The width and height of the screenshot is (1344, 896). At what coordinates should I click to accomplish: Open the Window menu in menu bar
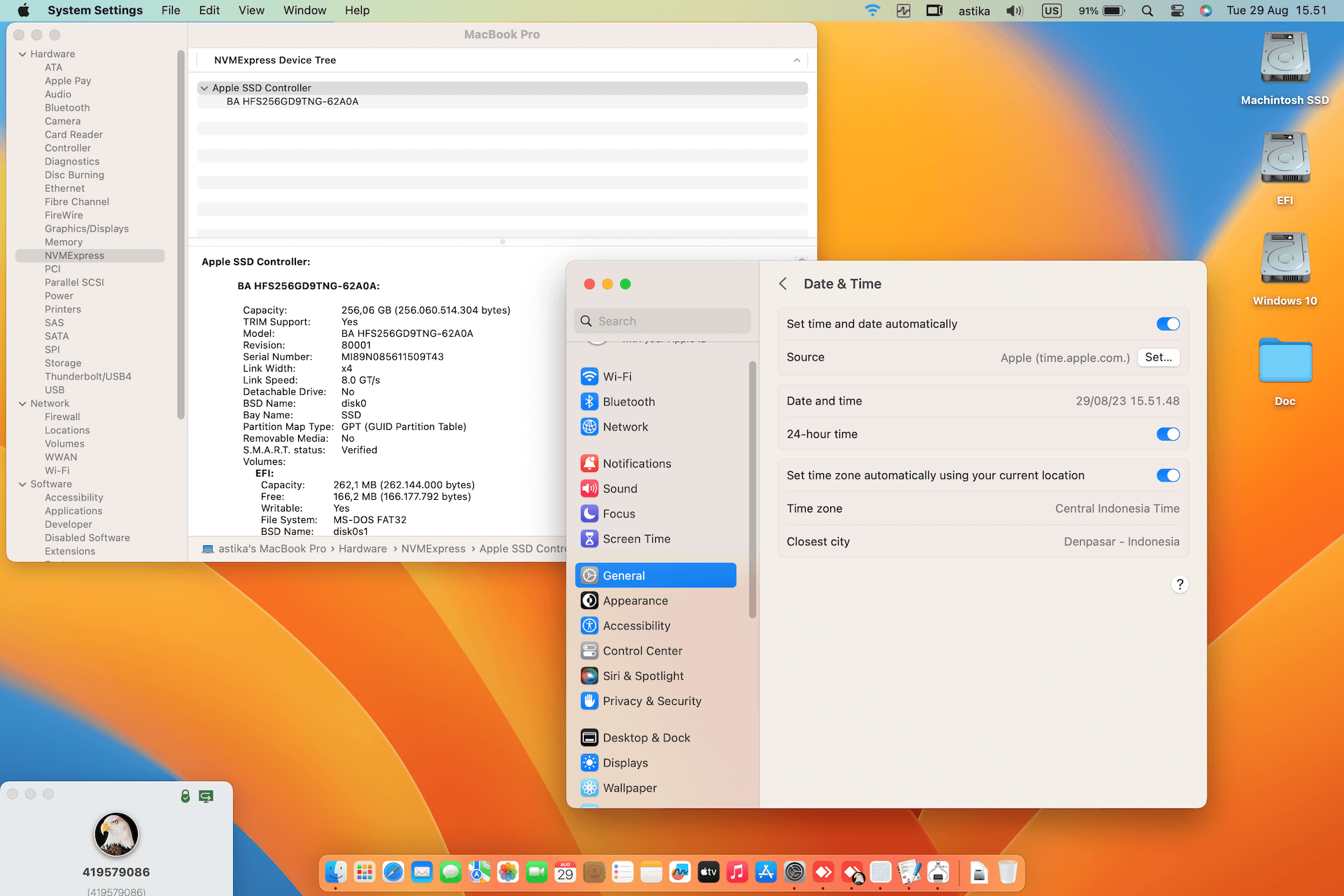[x=304, y=10]
